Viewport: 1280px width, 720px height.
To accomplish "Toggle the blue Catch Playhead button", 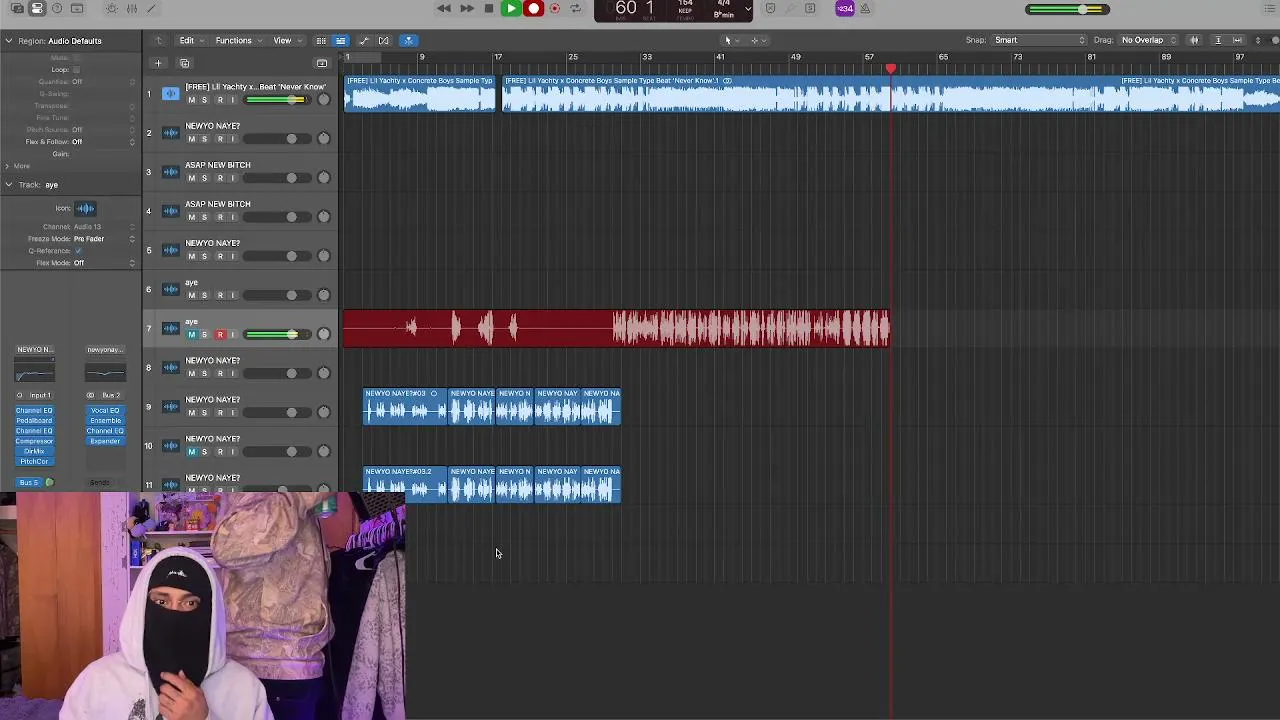I will point(408,41).
